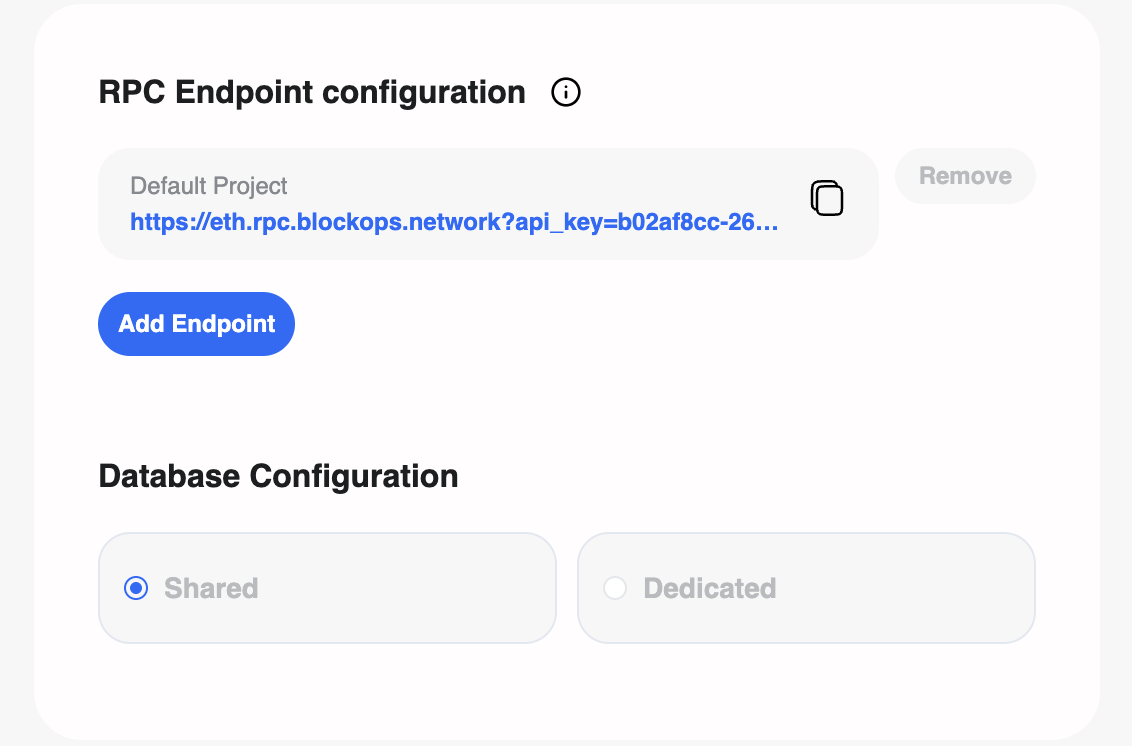This screenshot has width=1132, height=746.
Task: Click the duplicate pages icon for the endpoint
Action: click(827, 198)
